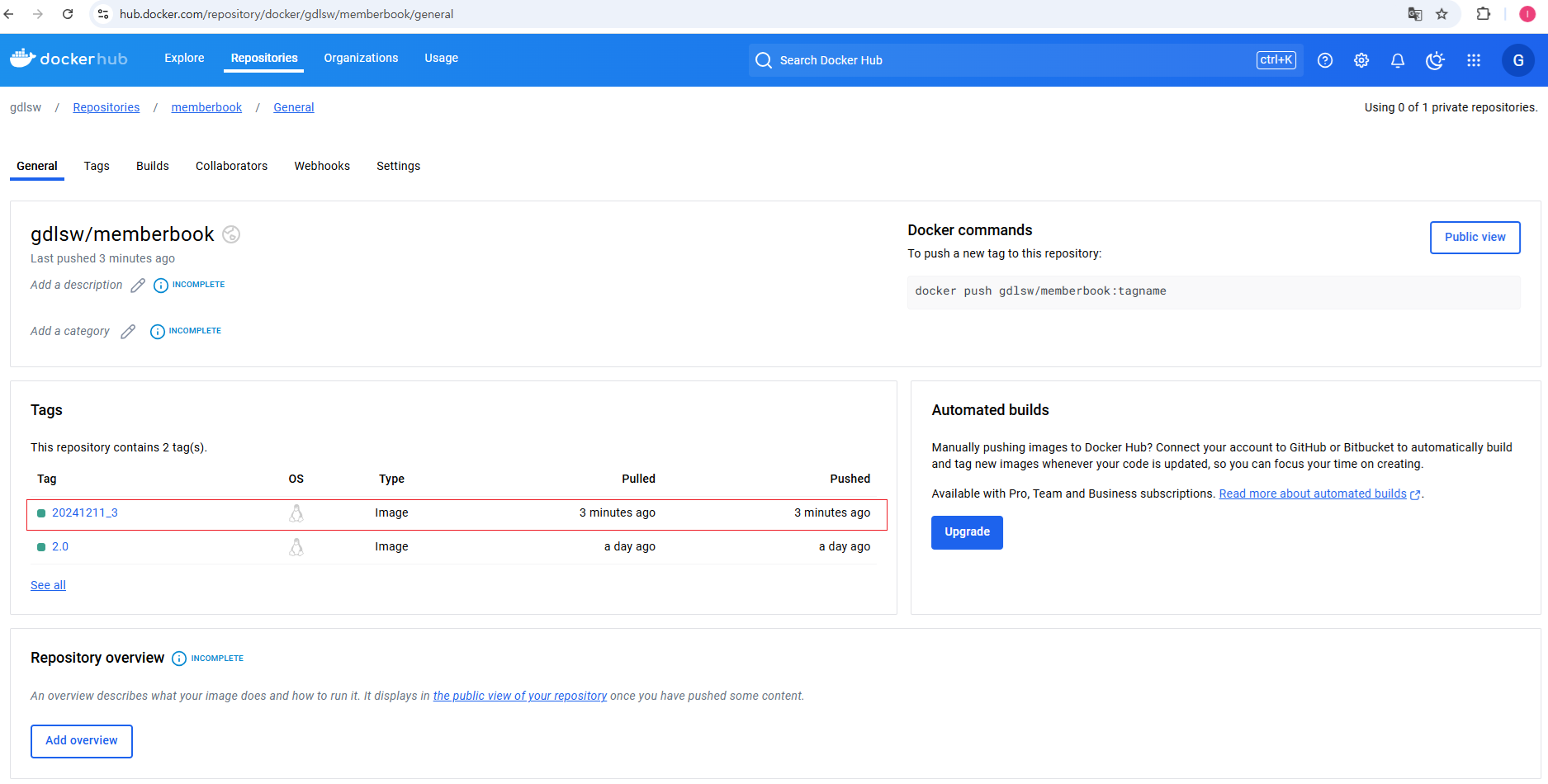
Task: Click the info icon next to description INCOMPLETE
Action: click(161, 286)
